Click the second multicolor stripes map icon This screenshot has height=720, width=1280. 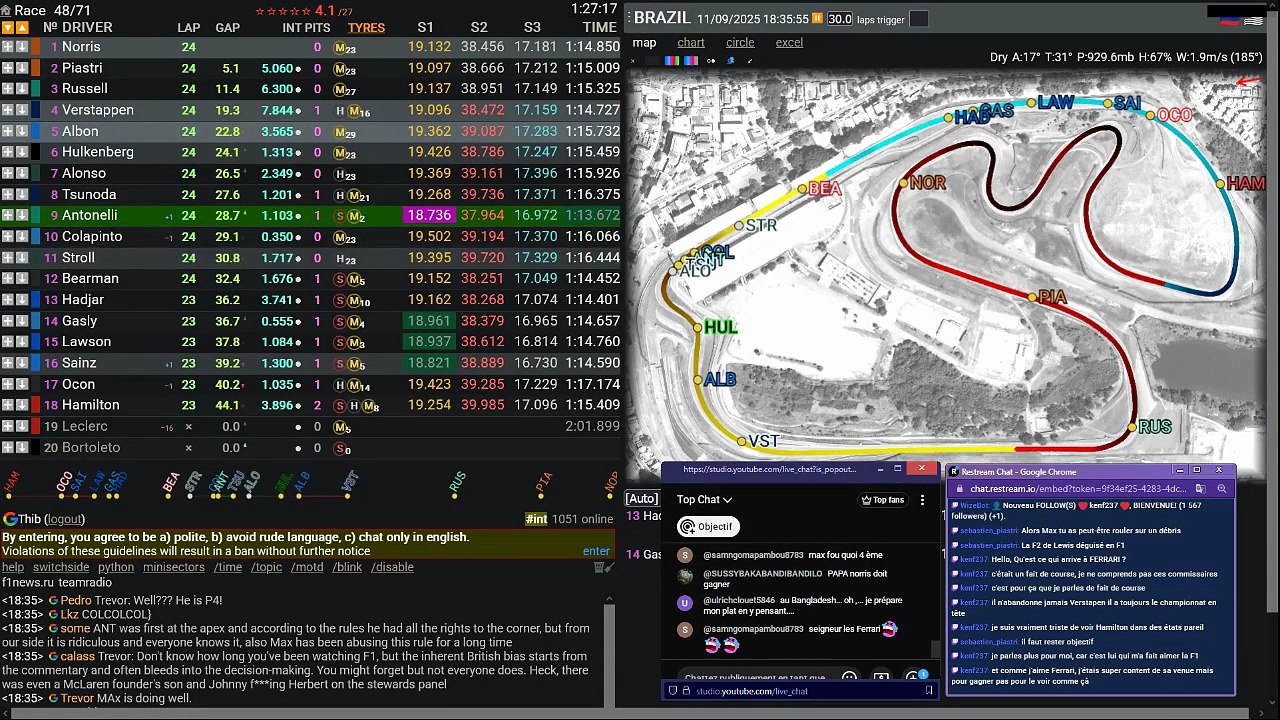coord(689,60)
